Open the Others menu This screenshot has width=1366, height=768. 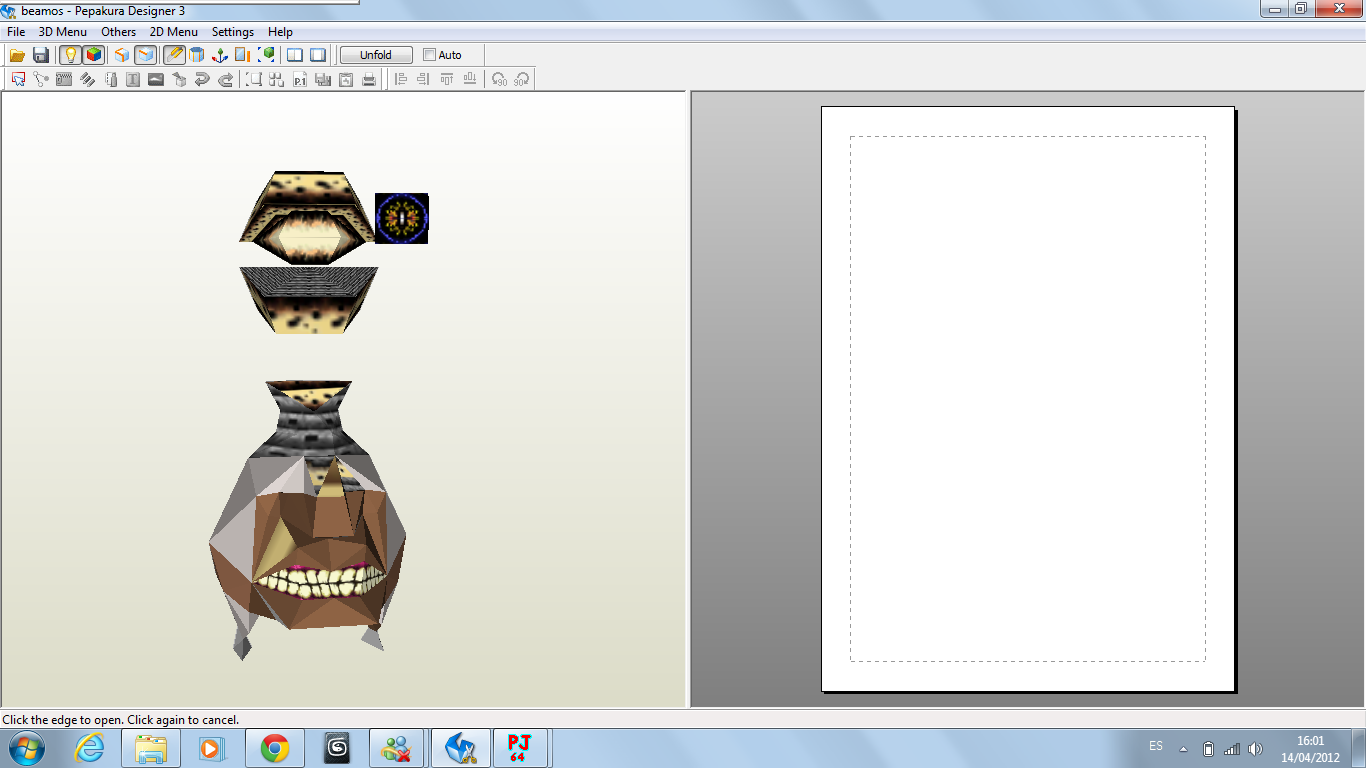tap(119, 32)
